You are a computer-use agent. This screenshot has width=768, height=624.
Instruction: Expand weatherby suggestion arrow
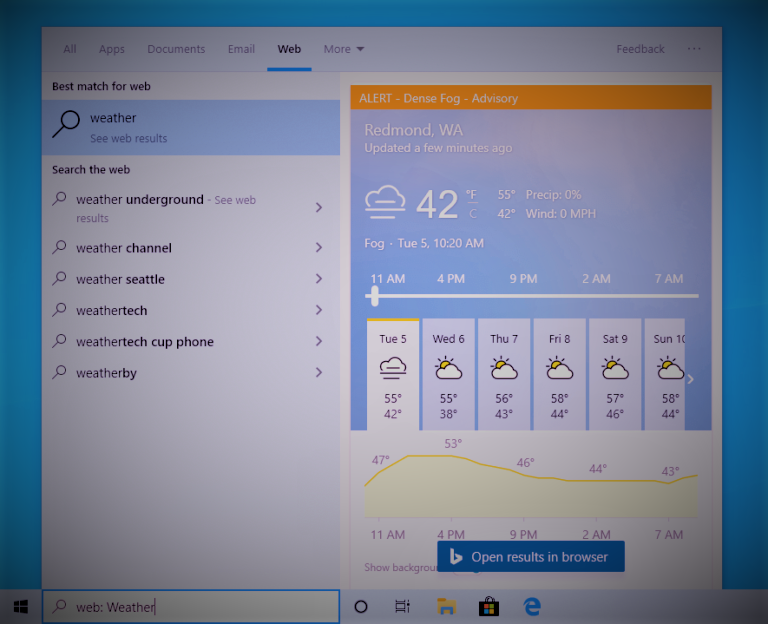[x=319, y=373]
